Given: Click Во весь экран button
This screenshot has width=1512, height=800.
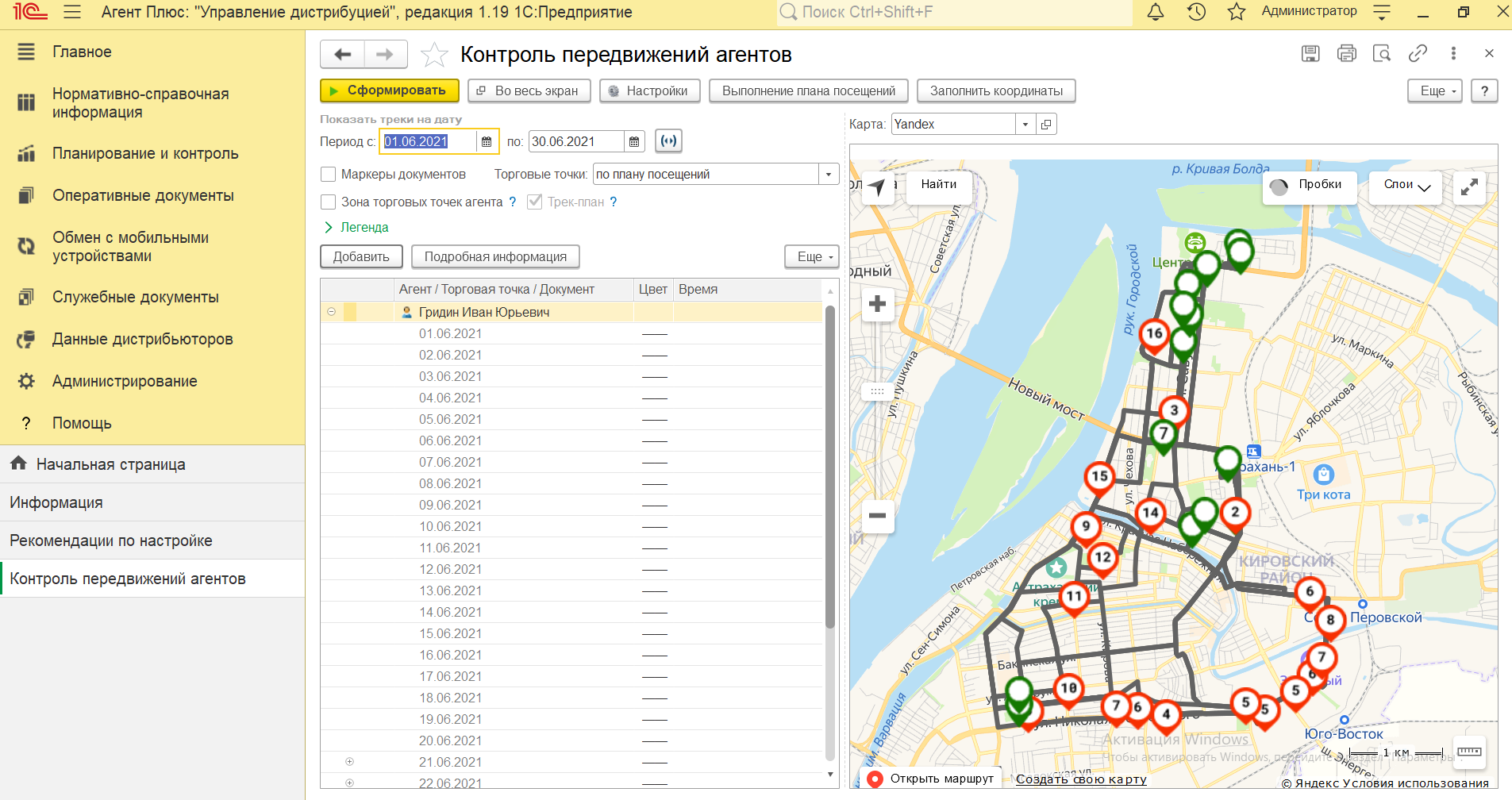Looking at the screenshot, I should point(529,91).
